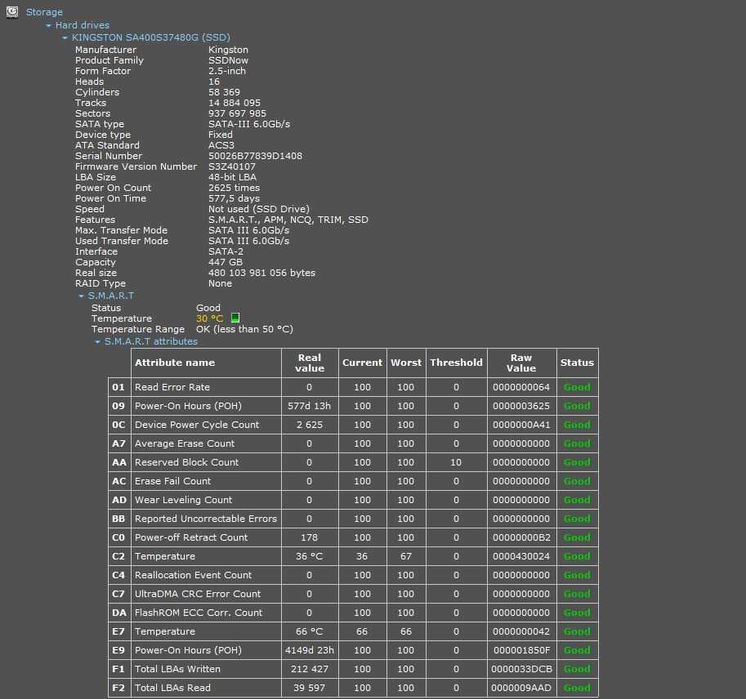This screenshot has width=746, height=699.
Task: Collapse the S.M.A.R.T section arrow
Action: 81,296
